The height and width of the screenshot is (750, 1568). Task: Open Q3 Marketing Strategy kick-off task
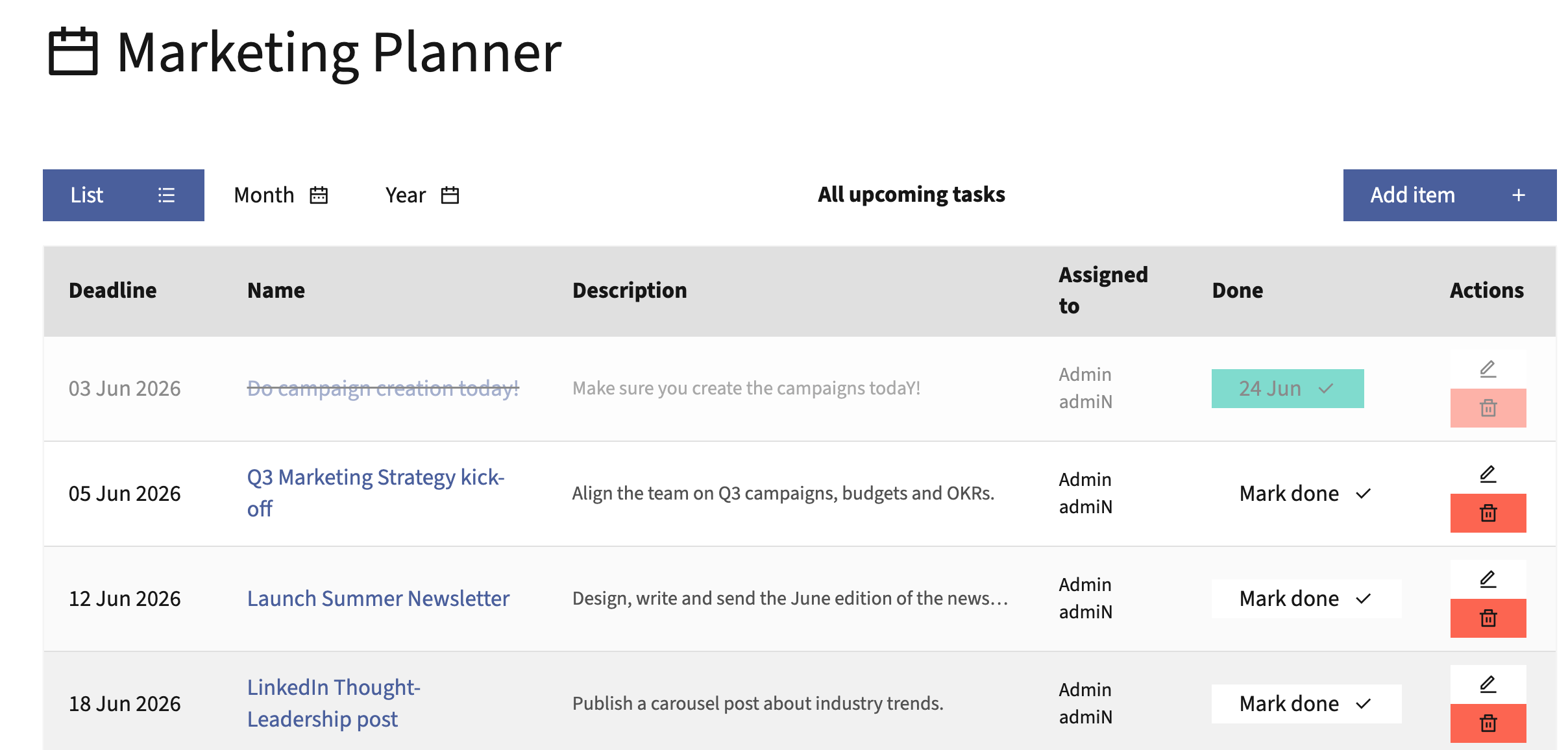(x=376, y=493)
